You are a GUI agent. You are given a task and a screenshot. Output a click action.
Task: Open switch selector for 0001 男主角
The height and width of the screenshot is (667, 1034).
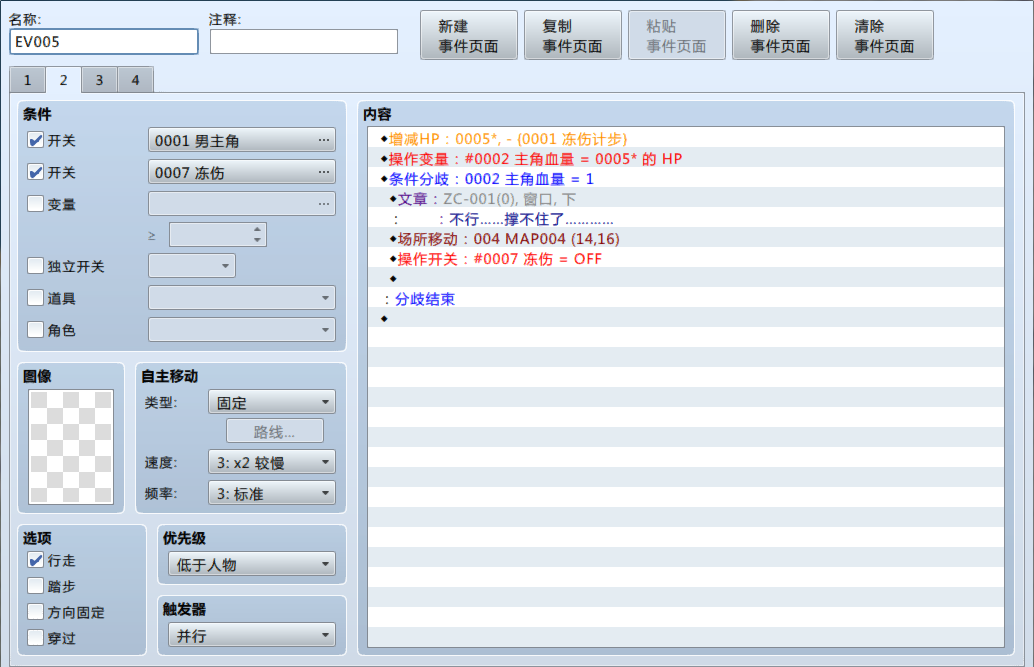[x=241, y=140]
